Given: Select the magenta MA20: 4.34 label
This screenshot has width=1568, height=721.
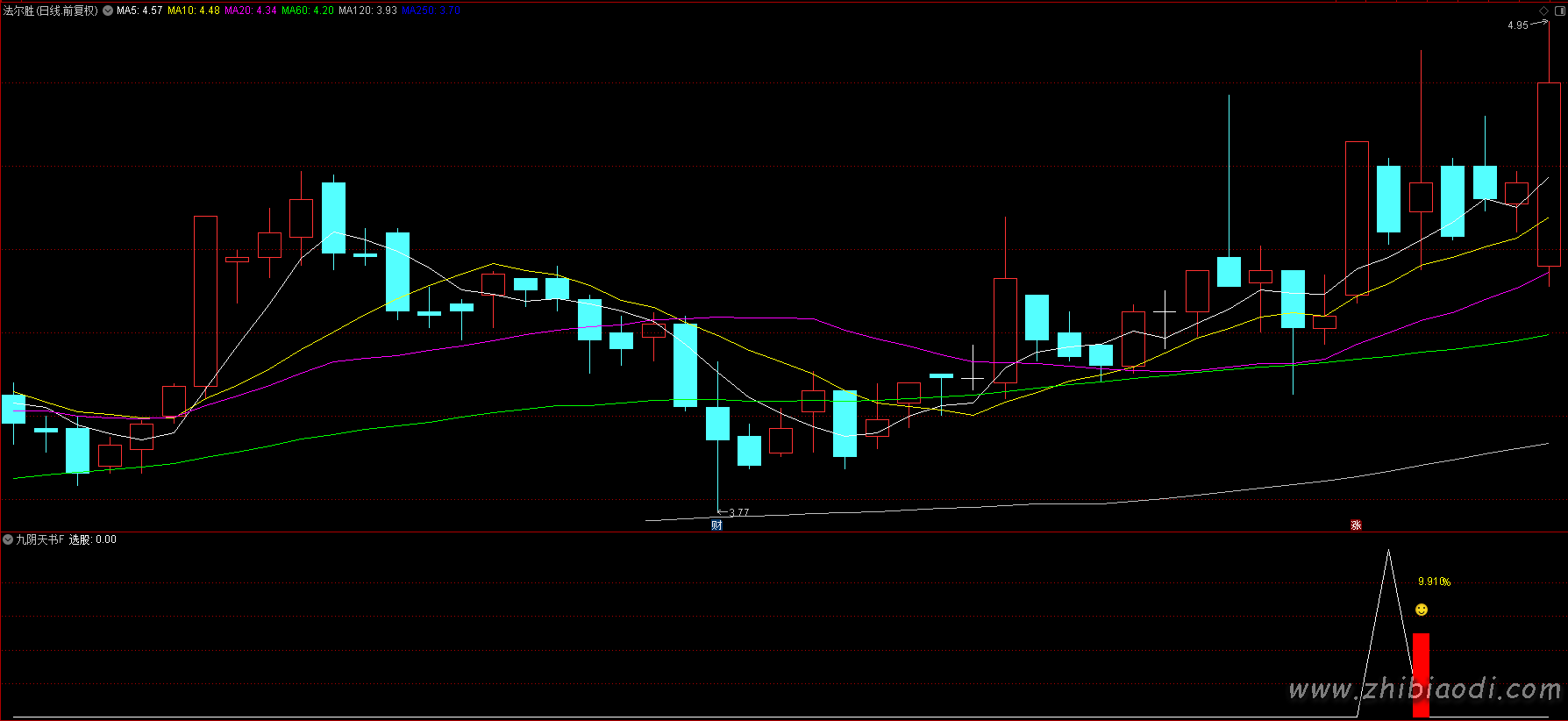Looking at the screenshot, I should [251, 11].
